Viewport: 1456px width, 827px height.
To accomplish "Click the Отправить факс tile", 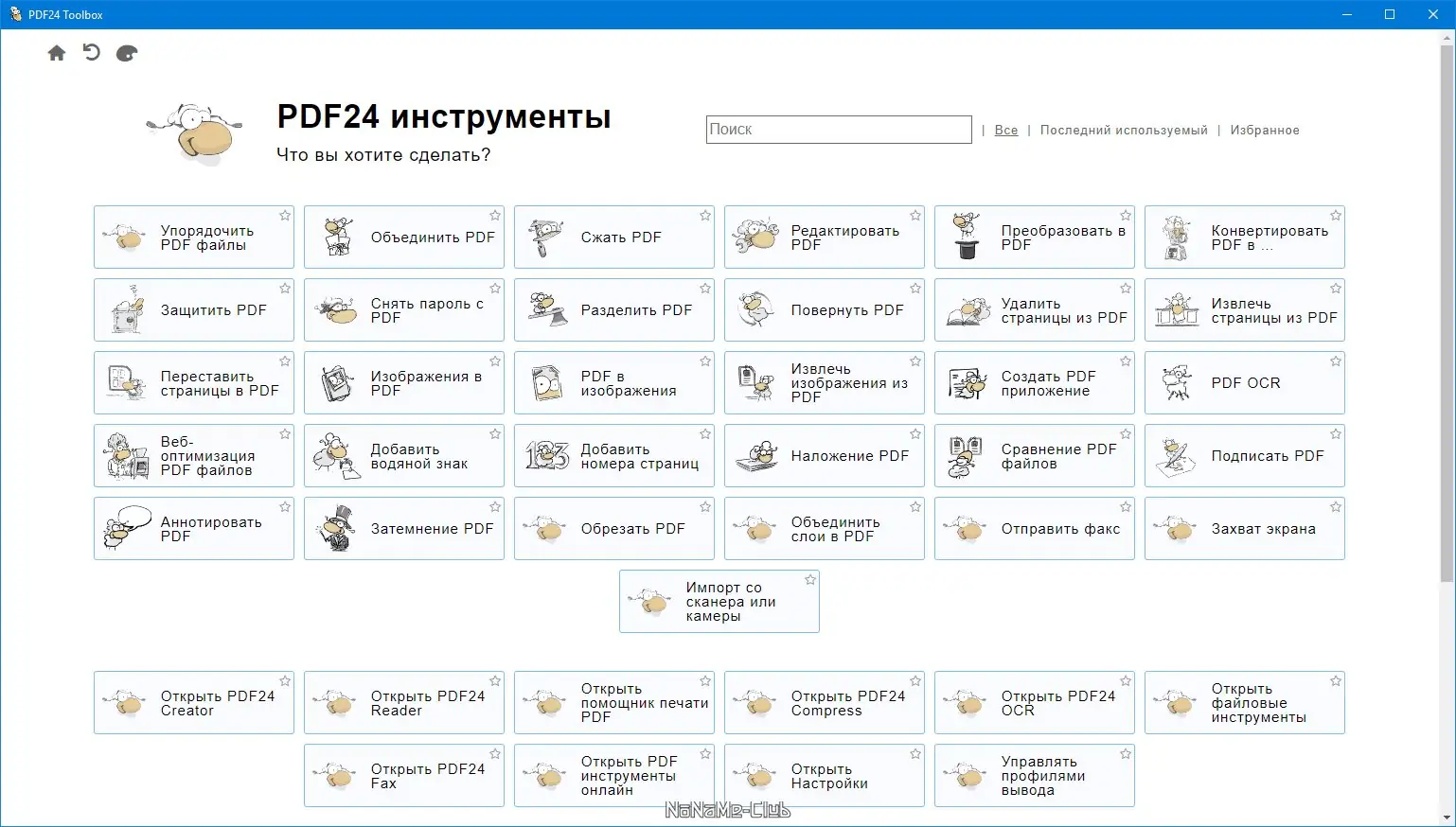I will point(1035,529).
